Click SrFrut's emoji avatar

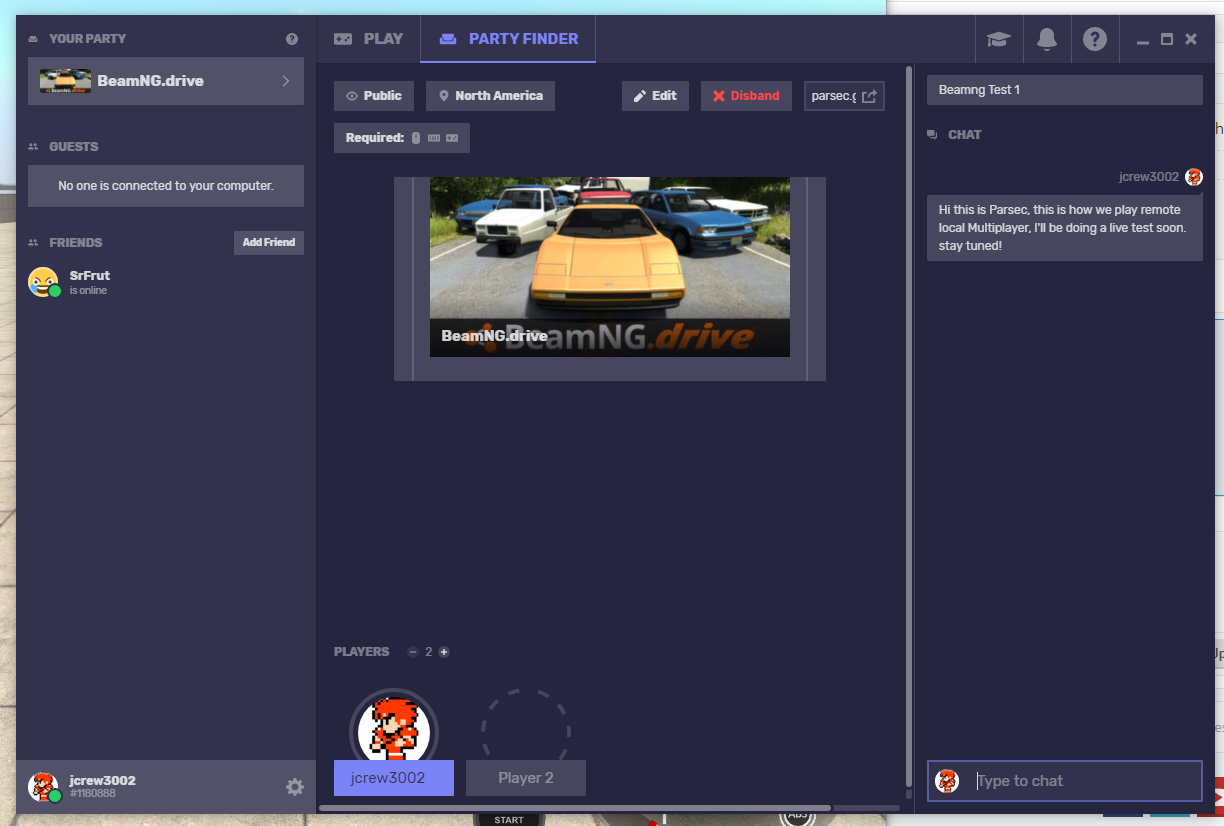click(44, 282)
